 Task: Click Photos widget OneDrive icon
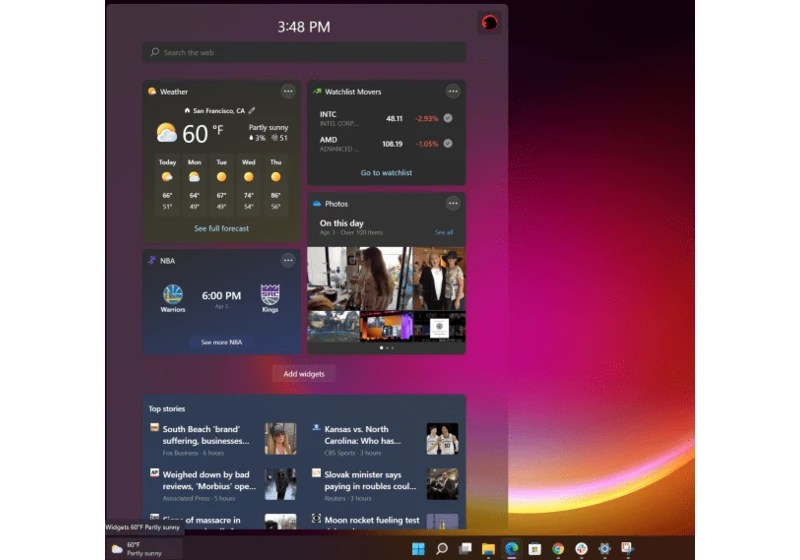(x=317, y=203)
